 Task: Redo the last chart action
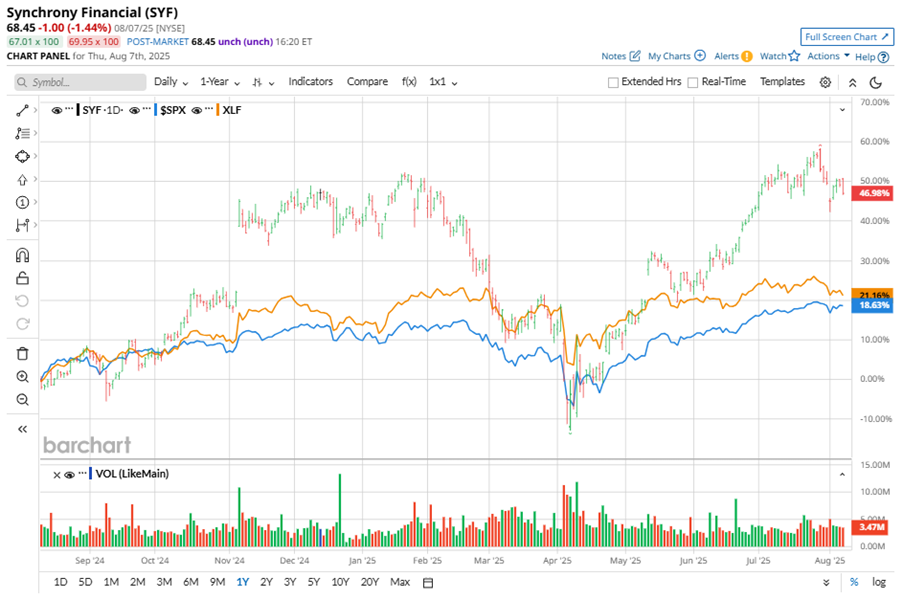[x=22, y=324]
